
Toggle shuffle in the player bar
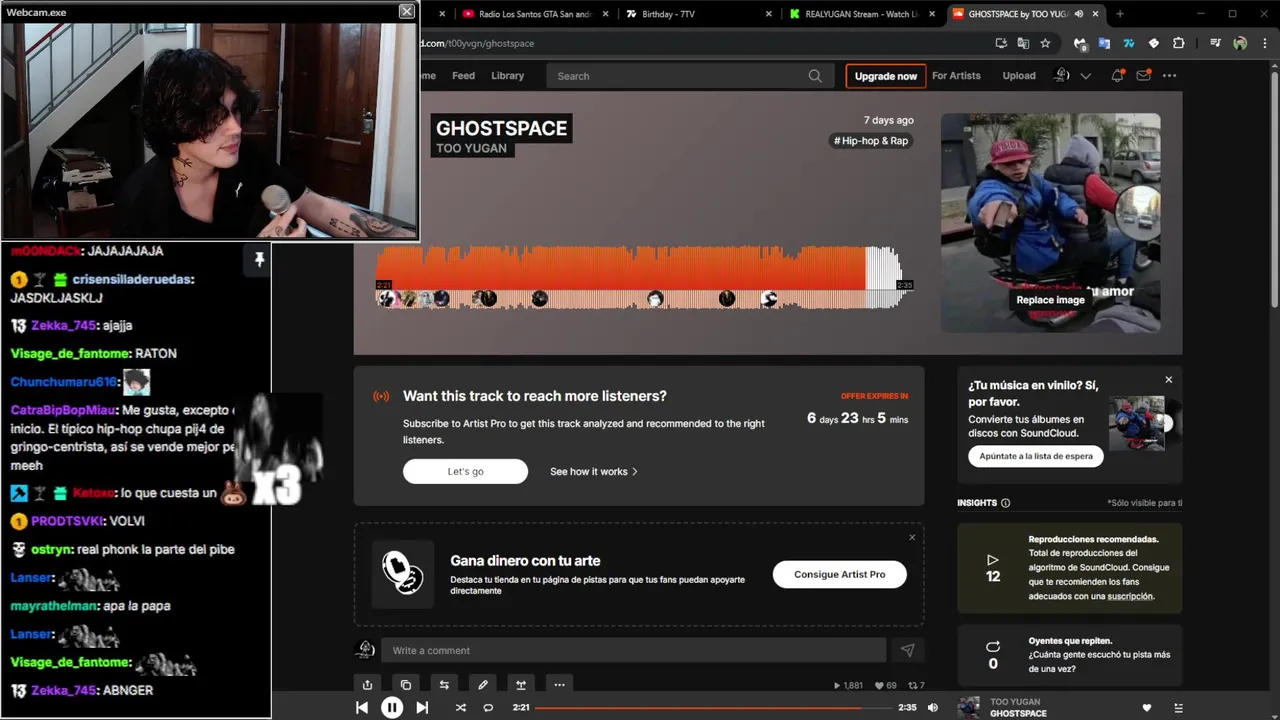(460, 707)
